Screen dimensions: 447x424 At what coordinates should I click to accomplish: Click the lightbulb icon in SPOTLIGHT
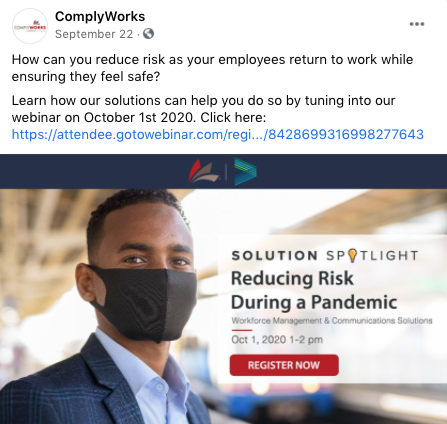pyautogui.click(x=352, y=256)
